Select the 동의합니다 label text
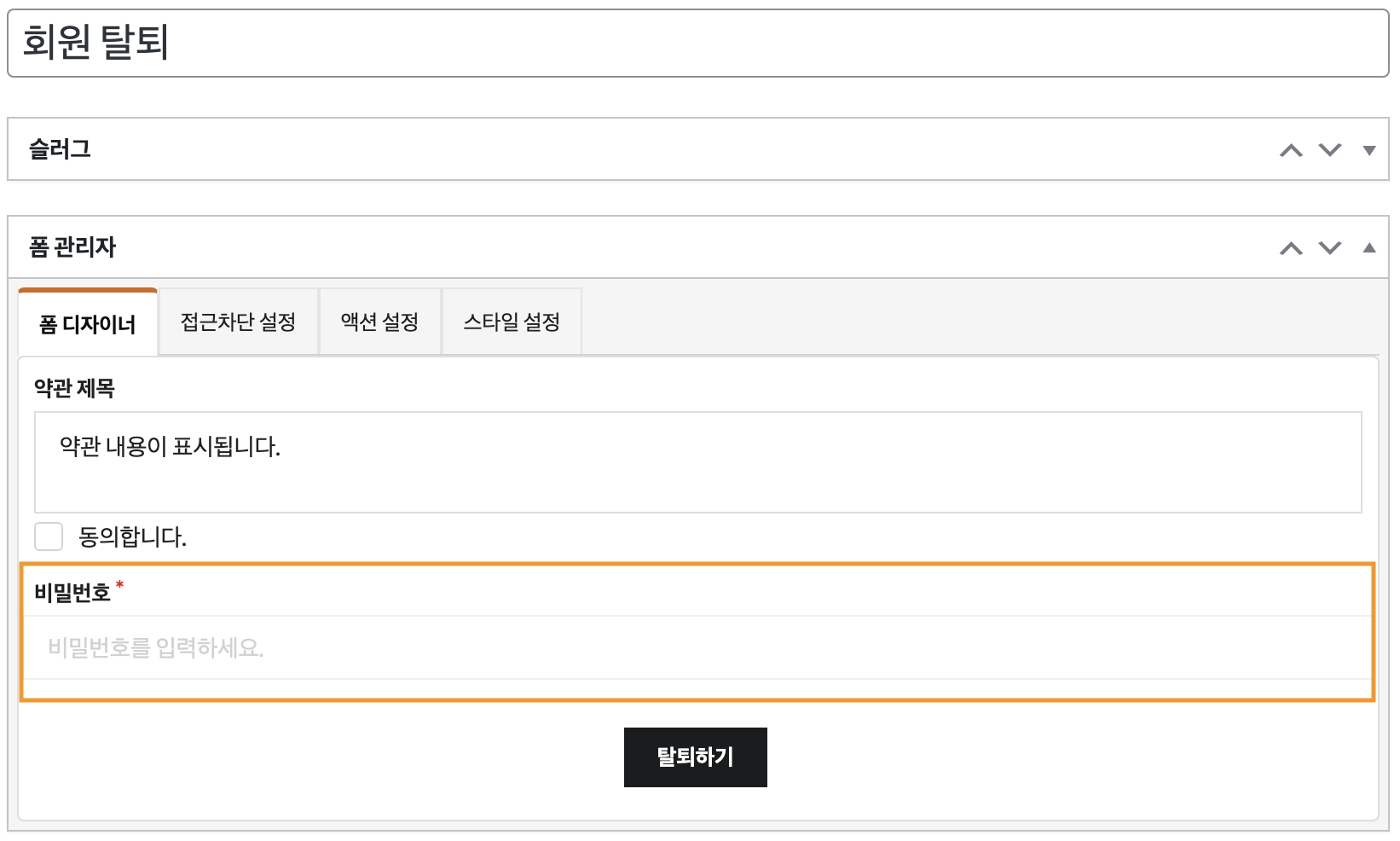This screenshot has height=841, width=1400. click(132, 536)
